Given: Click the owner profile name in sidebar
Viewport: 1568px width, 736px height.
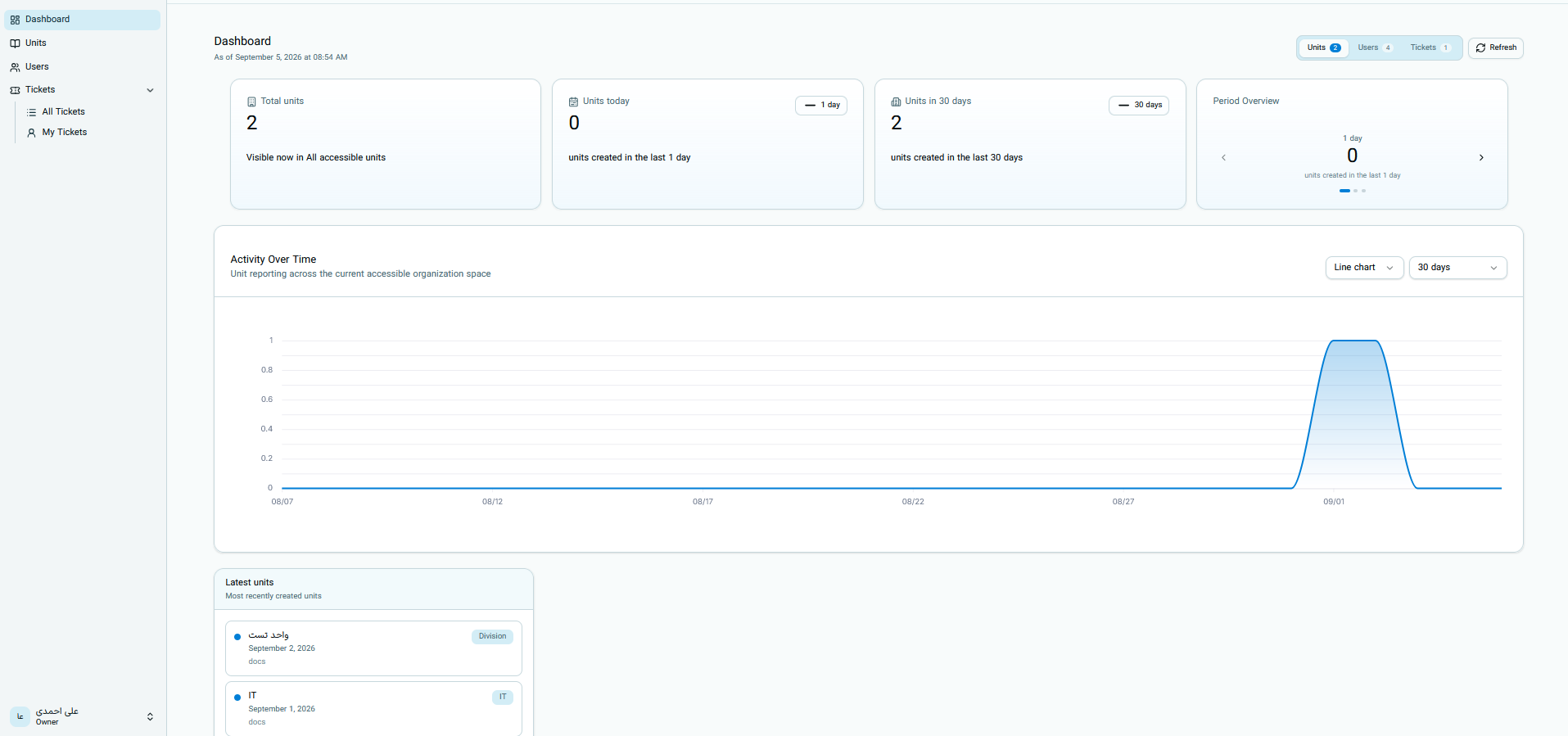Looking at the screenshot, I should pos(57,711).
